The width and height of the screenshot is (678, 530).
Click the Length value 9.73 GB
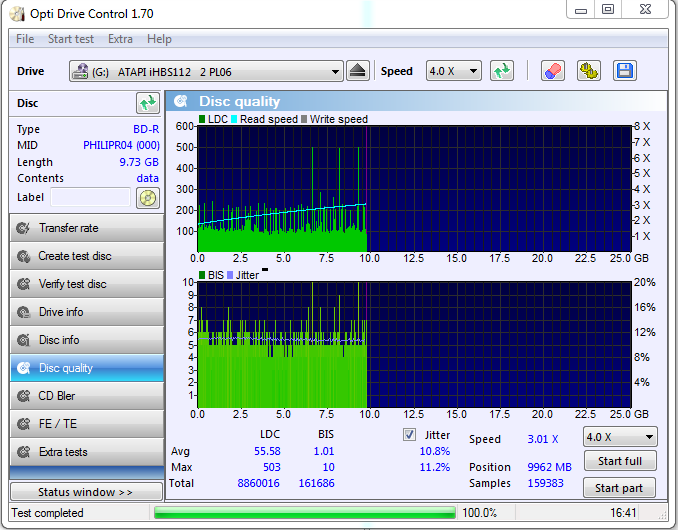click(139, 162)
